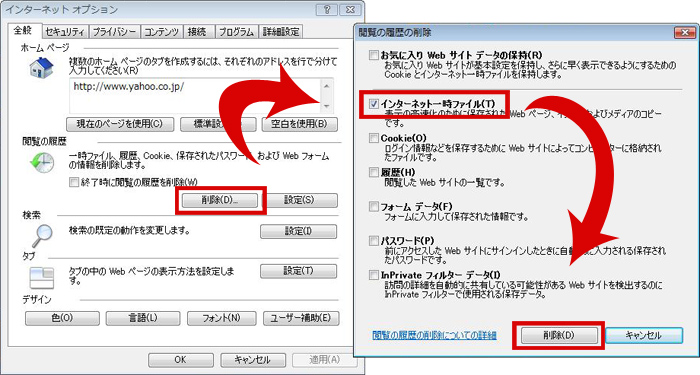Open the コンテンツ tab
Viewport: 700px width, 375px height.
(x=162, y=32)
